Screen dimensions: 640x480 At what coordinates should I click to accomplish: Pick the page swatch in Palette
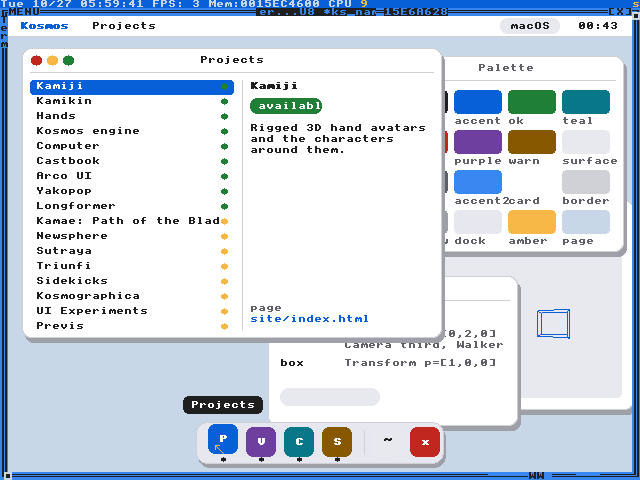coord(586,222)
